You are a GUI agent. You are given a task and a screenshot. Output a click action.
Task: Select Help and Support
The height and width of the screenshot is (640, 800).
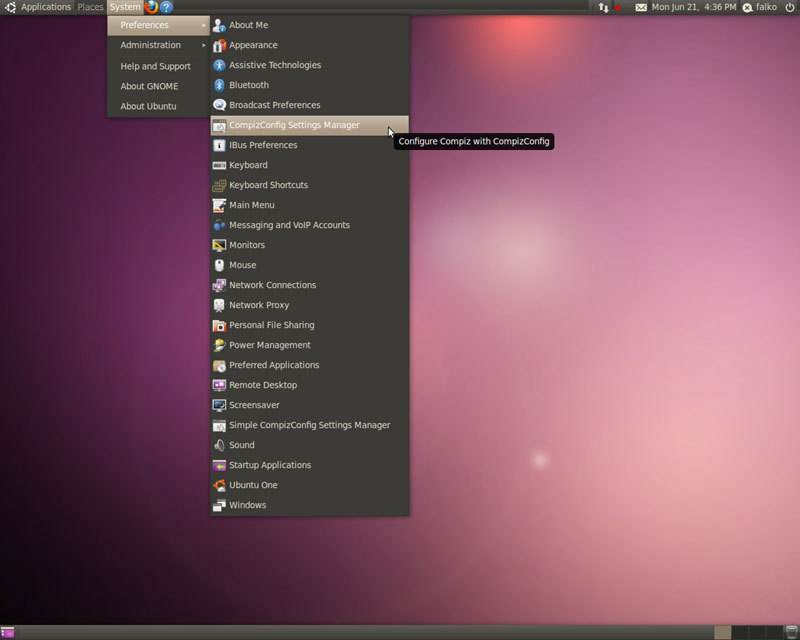tap(159, 66)
